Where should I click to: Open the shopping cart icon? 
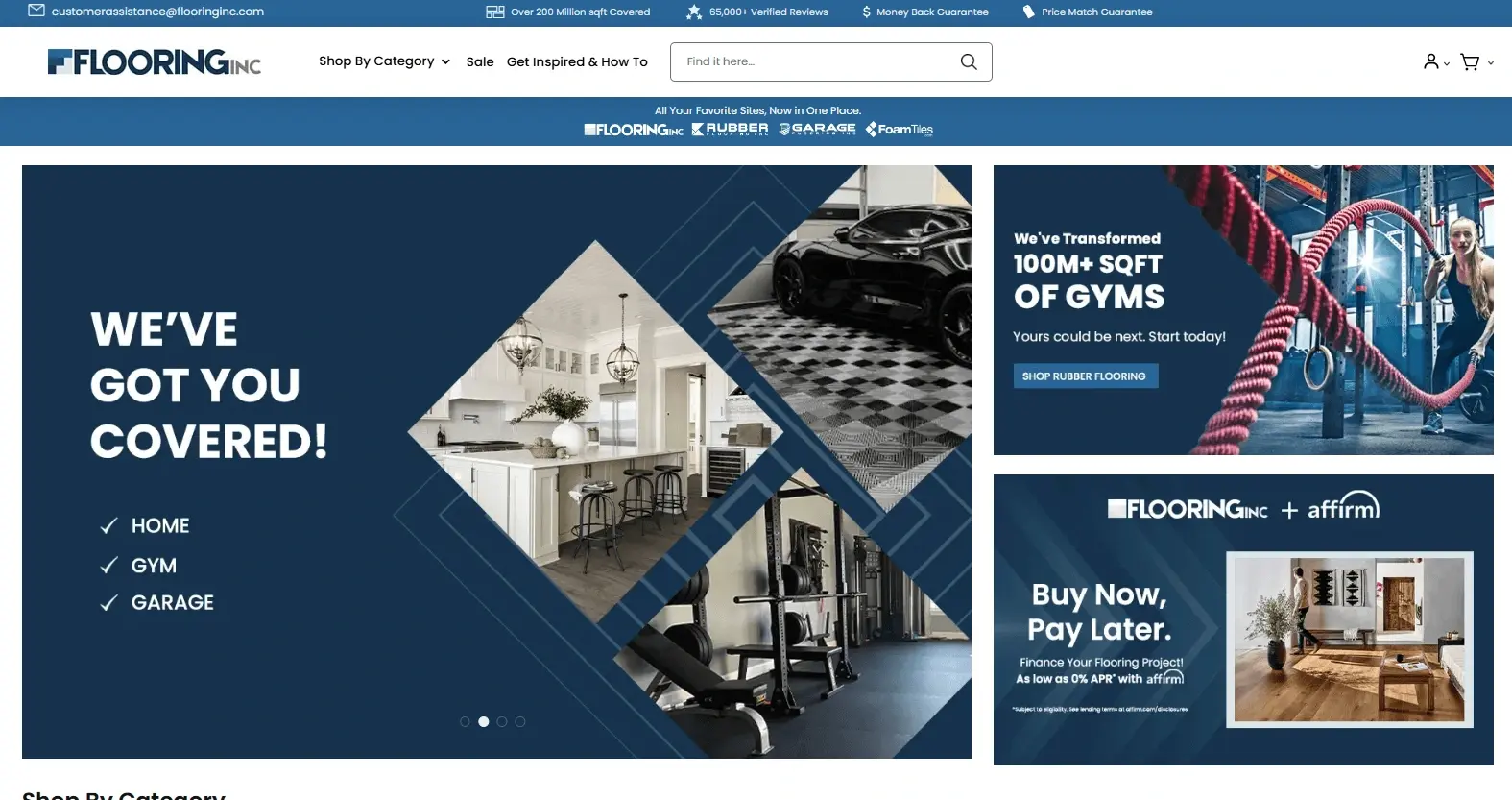tap(1469, 61)
